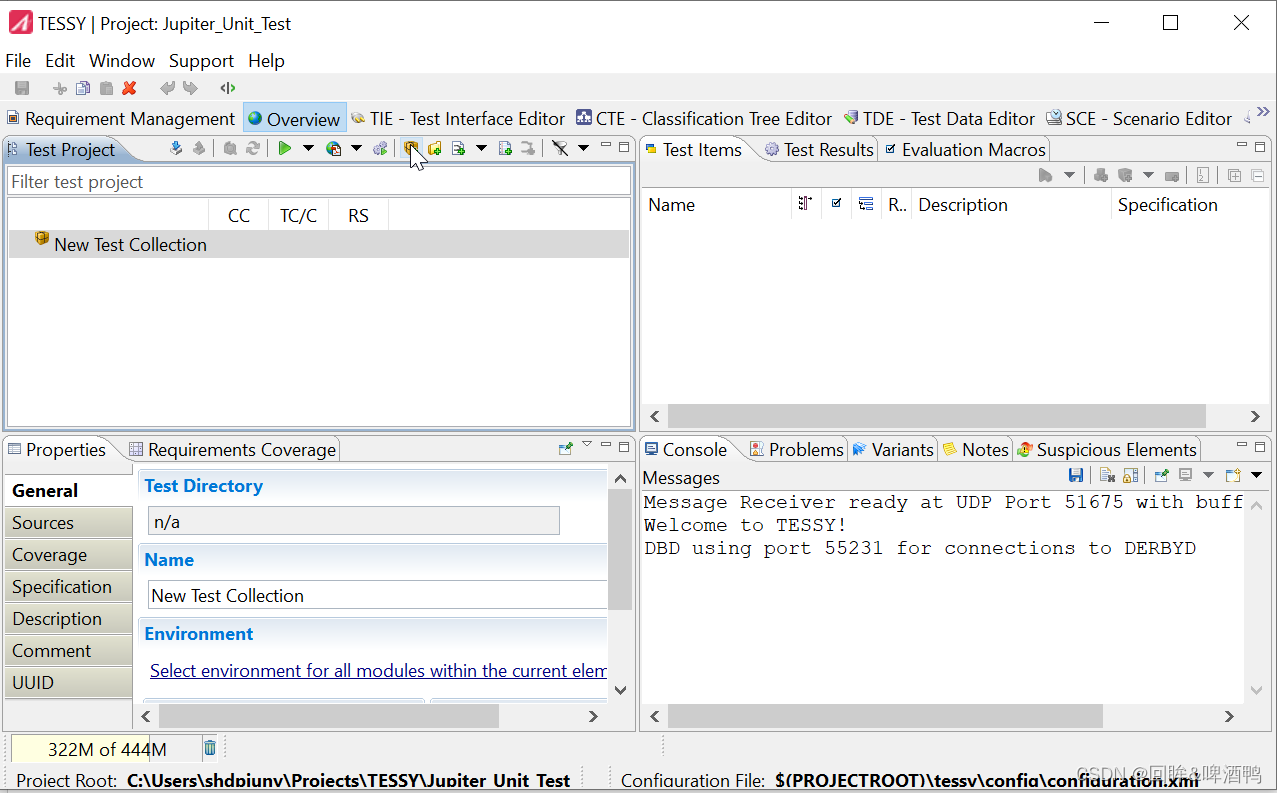Open the Window menu

(x=122, y=61)
